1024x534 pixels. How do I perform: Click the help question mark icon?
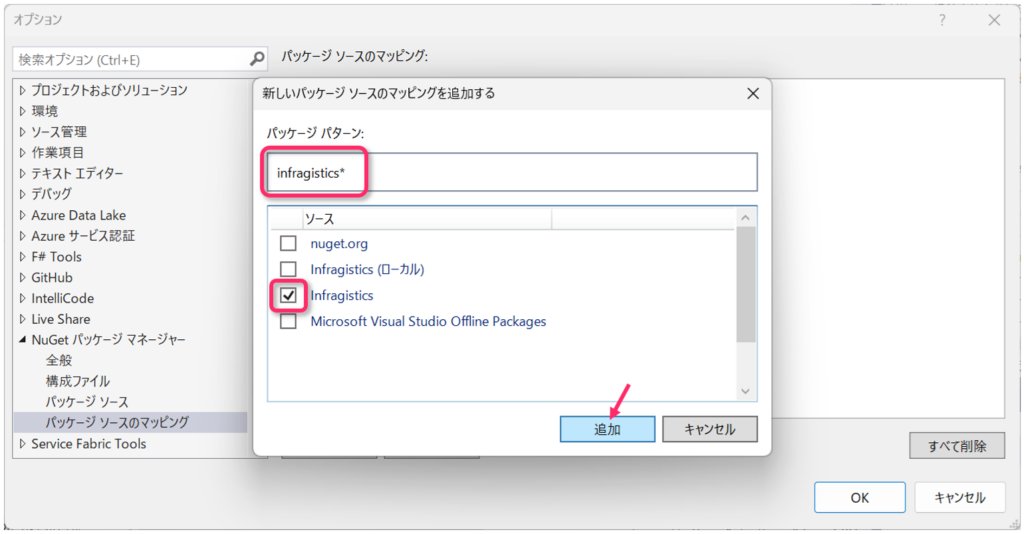(942, 20)
